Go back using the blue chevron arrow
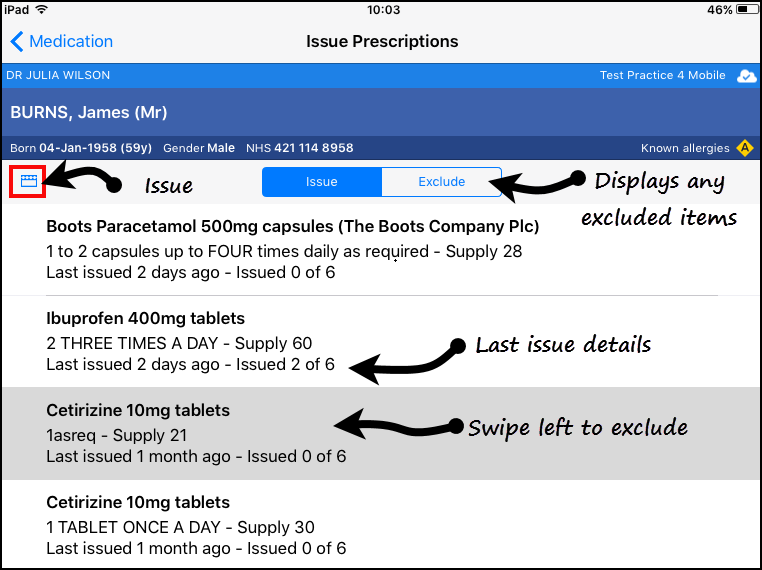The height and width of the screenshot is (570, 762). (x=17, y=41)
